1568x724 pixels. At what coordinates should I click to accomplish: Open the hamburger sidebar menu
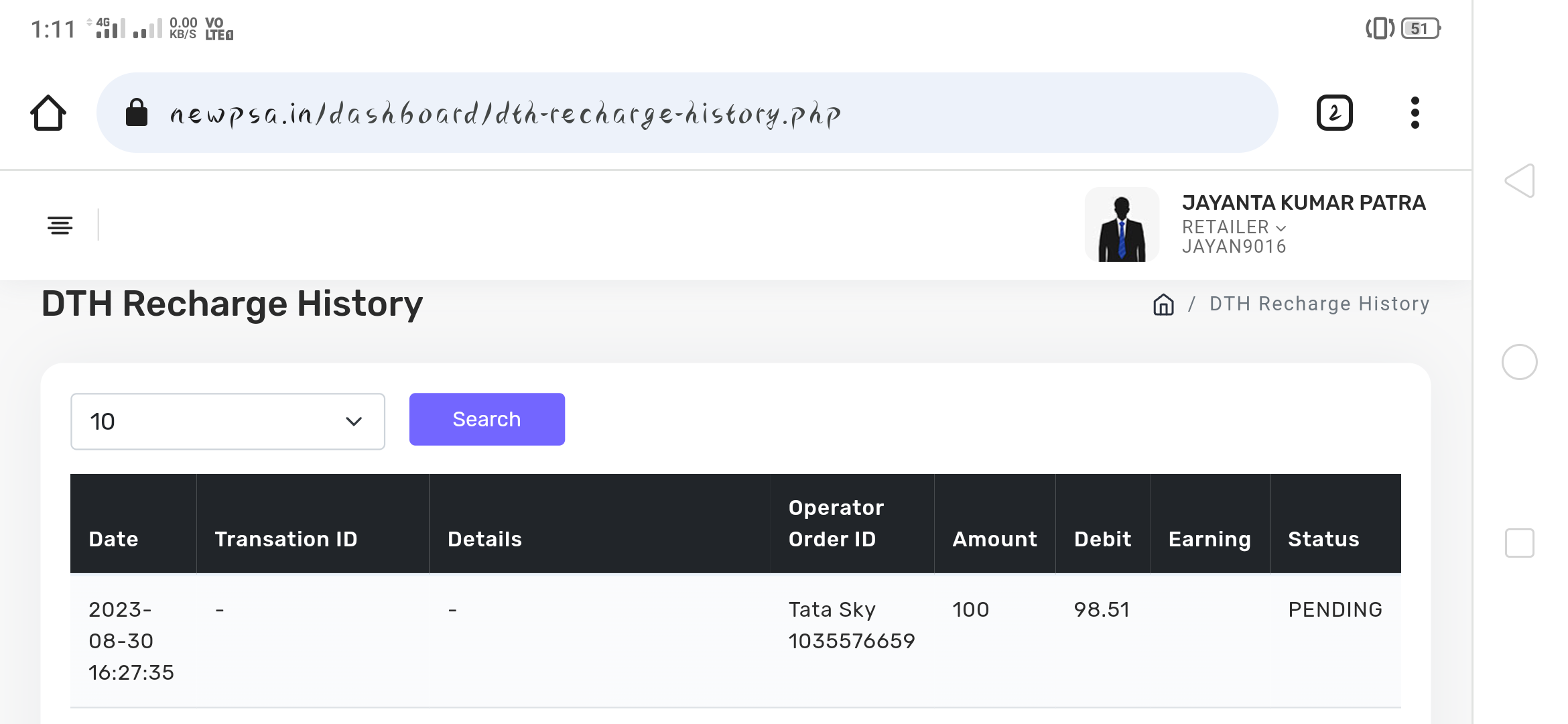(60, 225)
